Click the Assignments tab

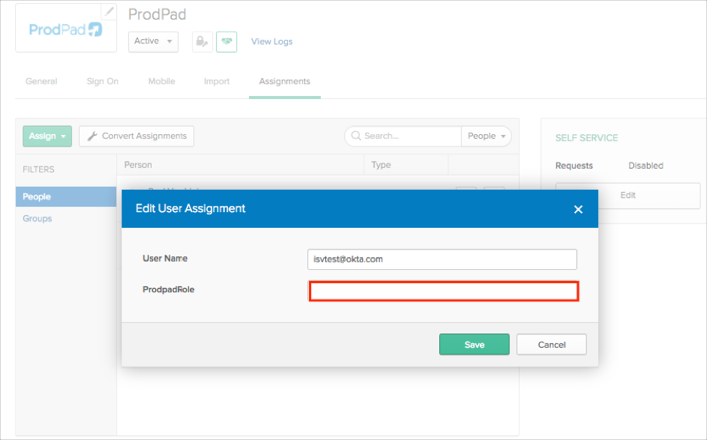[284, 81]
